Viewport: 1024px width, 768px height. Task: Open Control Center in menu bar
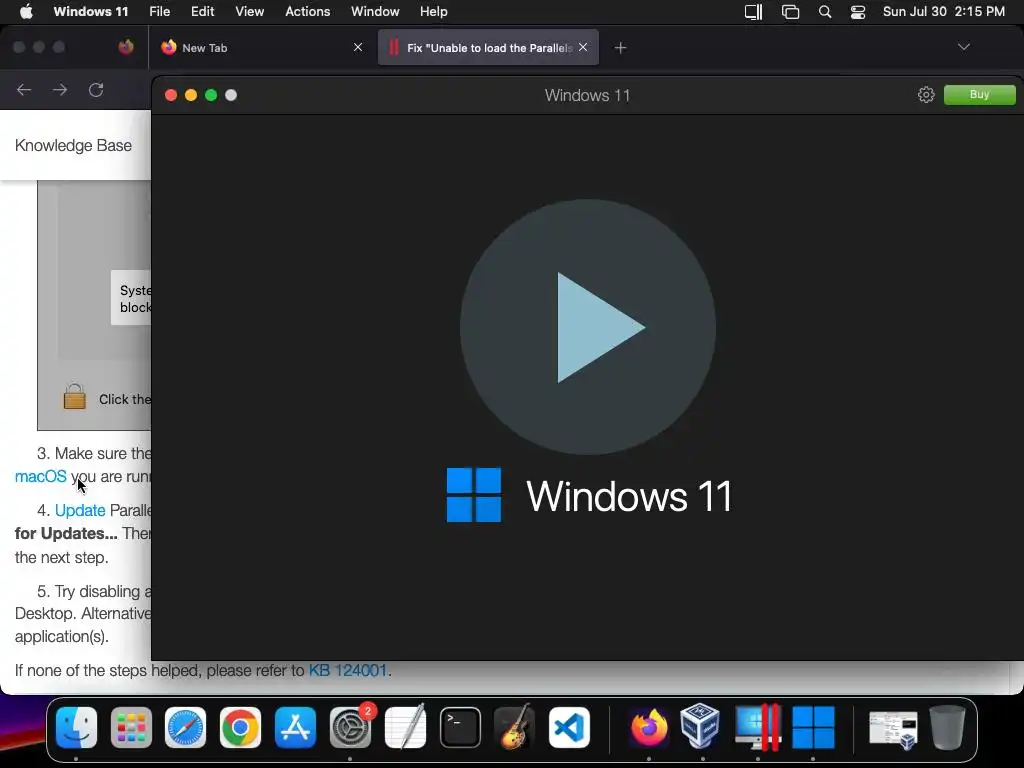pos(857,12)
